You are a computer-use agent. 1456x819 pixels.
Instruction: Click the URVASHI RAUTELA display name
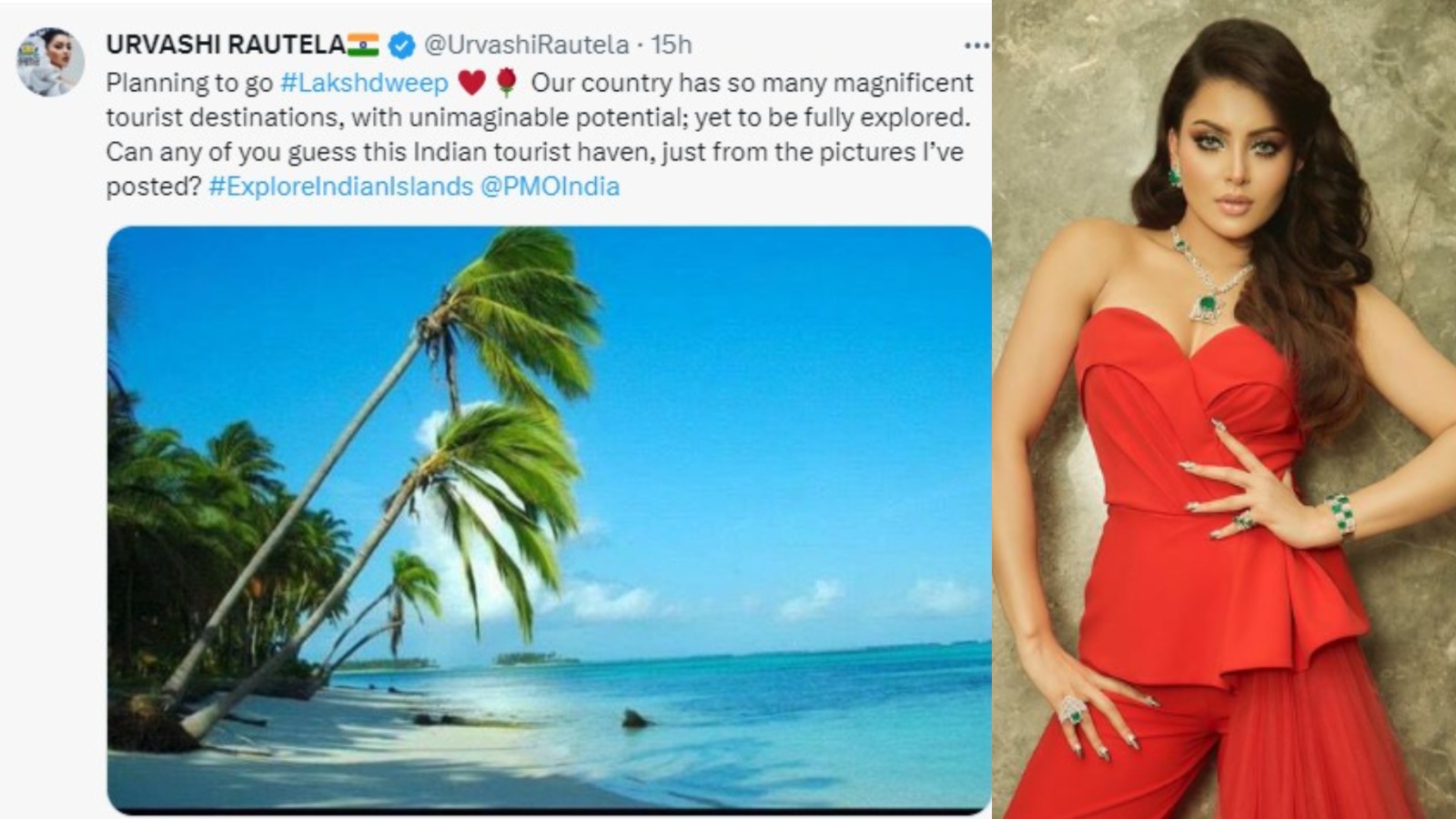(226, 44)
